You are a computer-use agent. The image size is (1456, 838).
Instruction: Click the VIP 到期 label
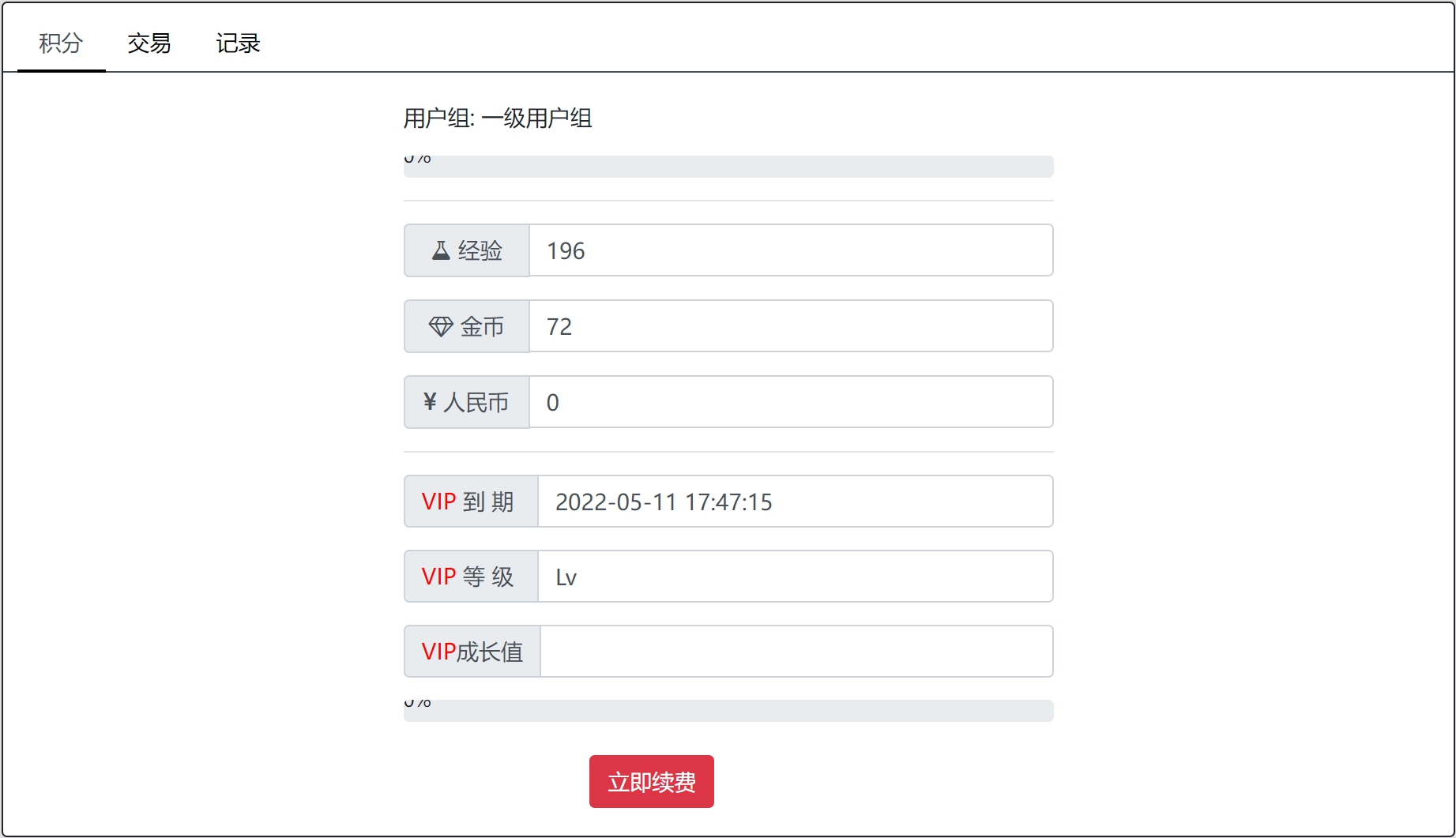tap(468, 502)
